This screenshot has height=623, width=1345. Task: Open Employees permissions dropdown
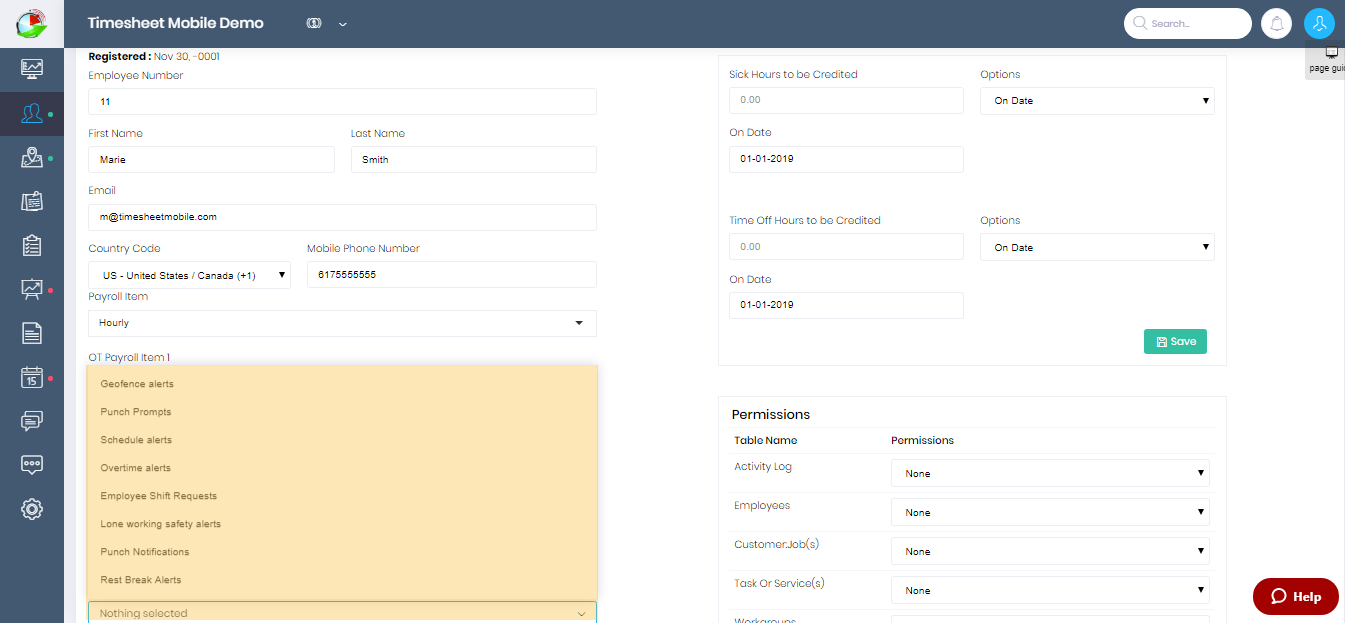click(x=1050, y=512)
